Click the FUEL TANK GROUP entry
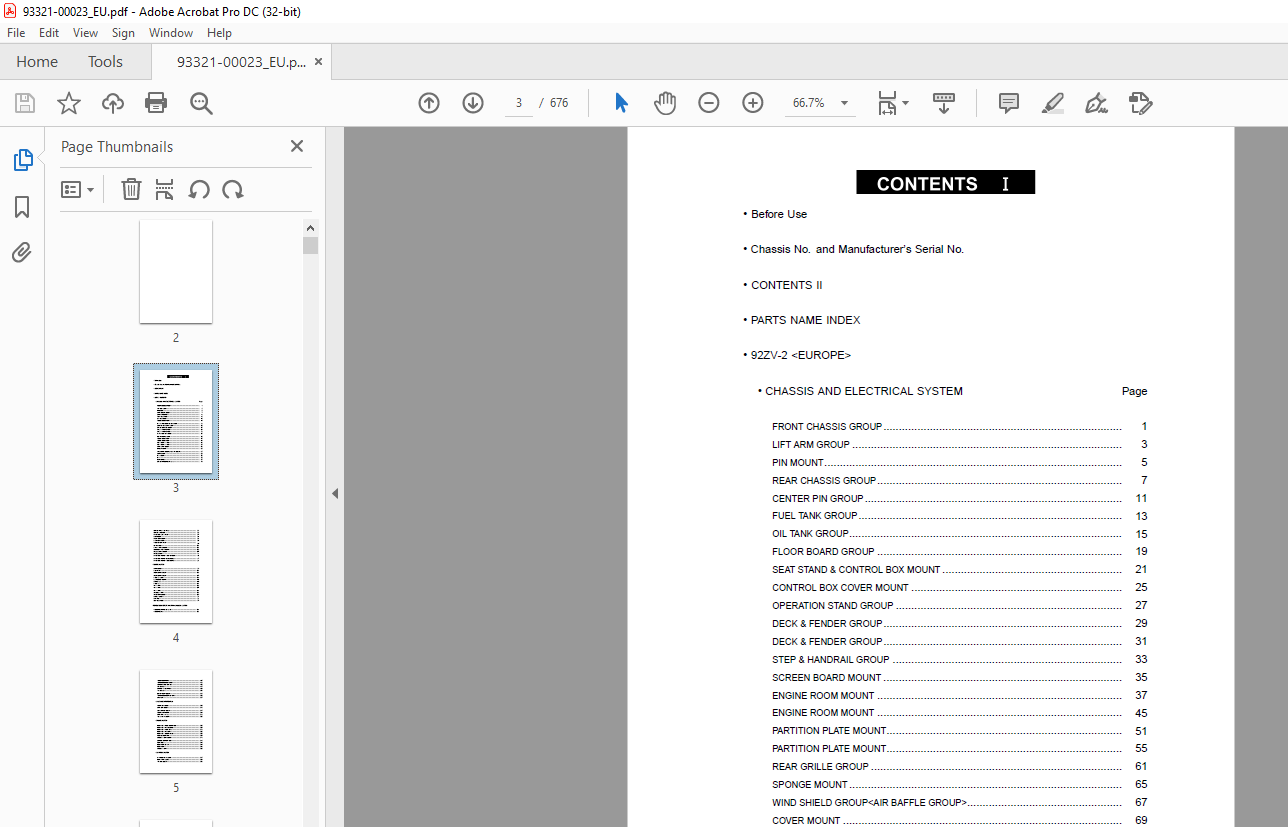Screen dimensions: 1288x827 960,516
